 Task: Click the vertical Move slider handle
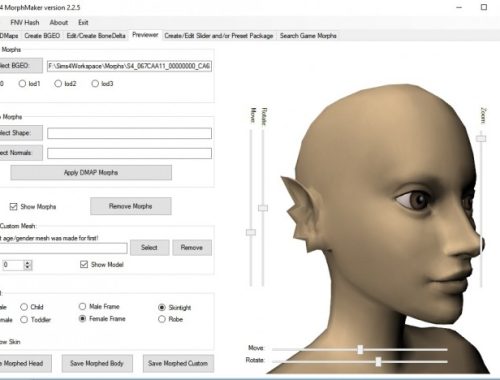tap(251, 232)
